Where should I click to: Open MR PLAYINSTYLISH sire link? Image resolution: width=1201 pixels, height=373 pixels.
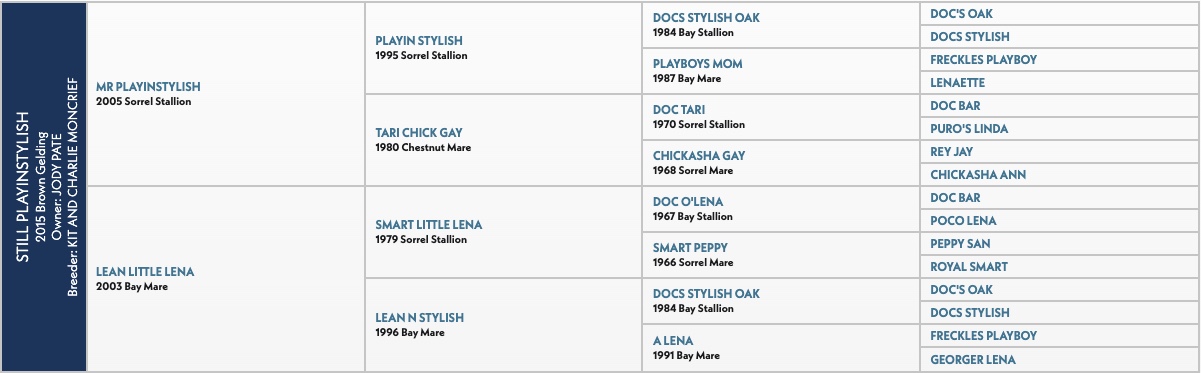coord(148,86)
